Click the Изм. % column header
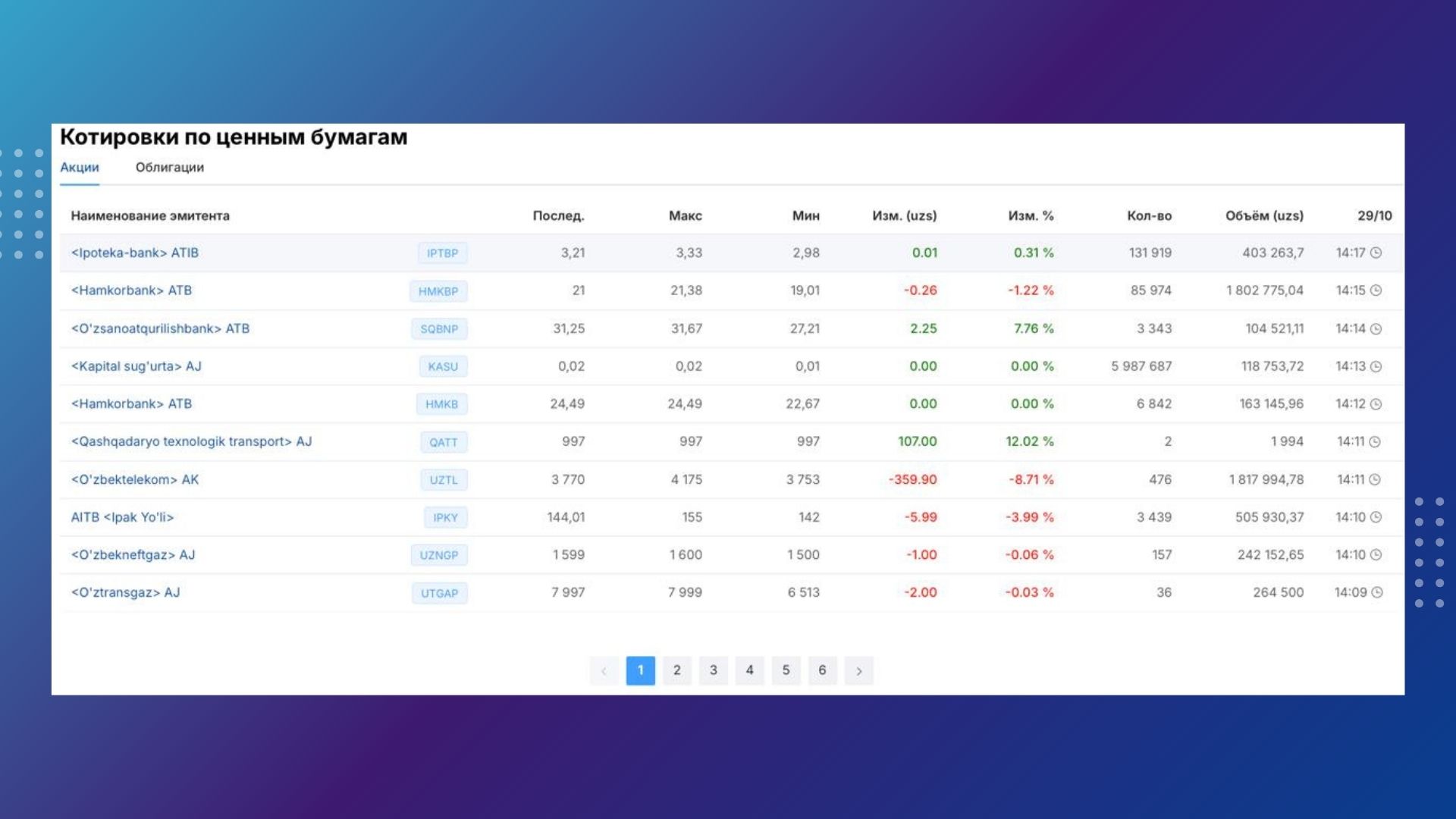This screenshot has width=1456, height=819. click(x=1031, y=215)
